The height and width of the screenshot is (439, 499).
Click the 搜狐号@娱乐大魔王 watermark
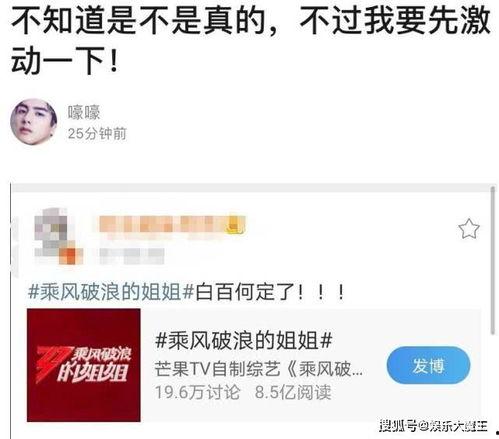[433, 426]
